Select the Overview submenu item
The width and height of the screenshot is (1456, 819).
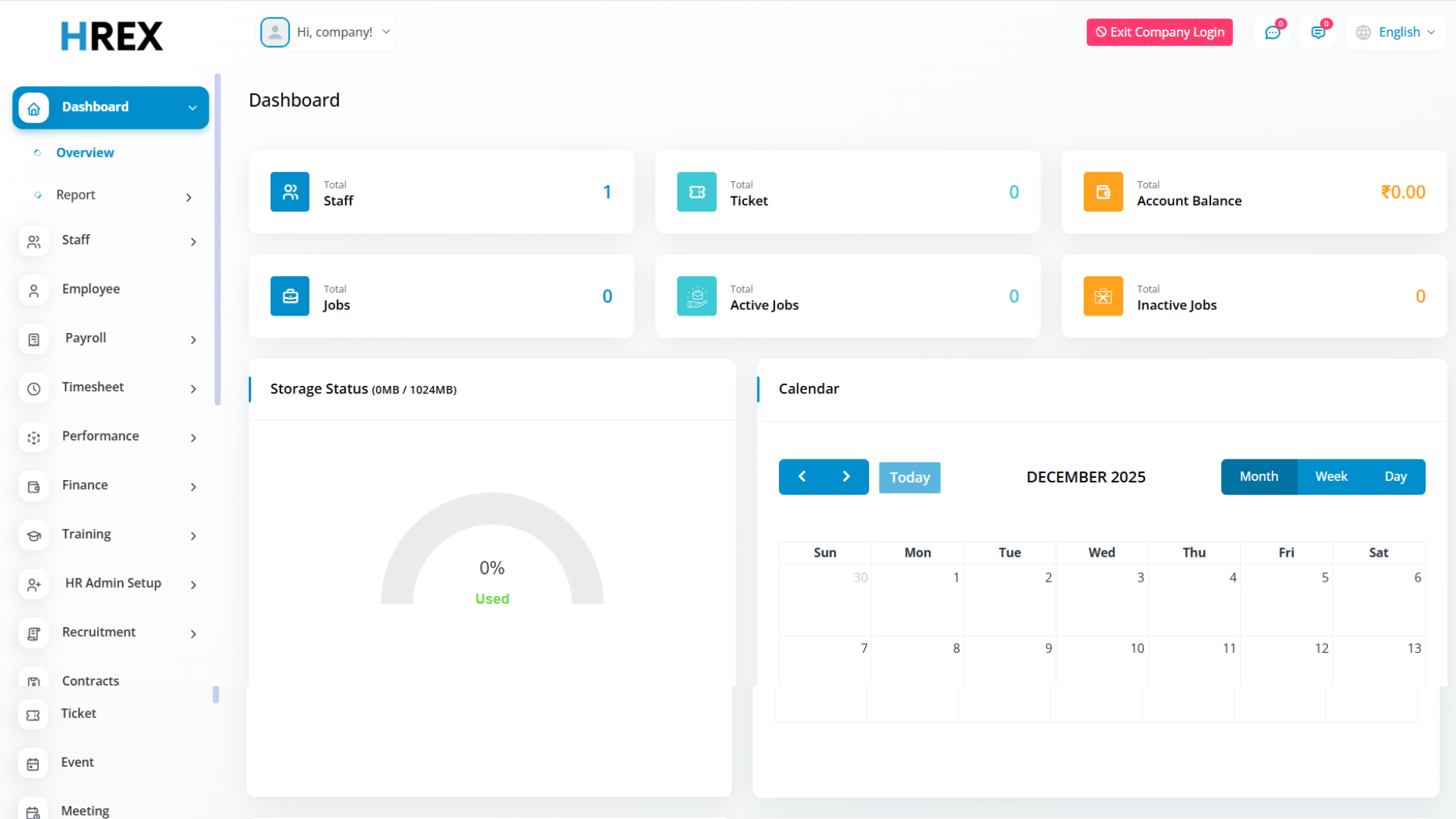[85, 152]
